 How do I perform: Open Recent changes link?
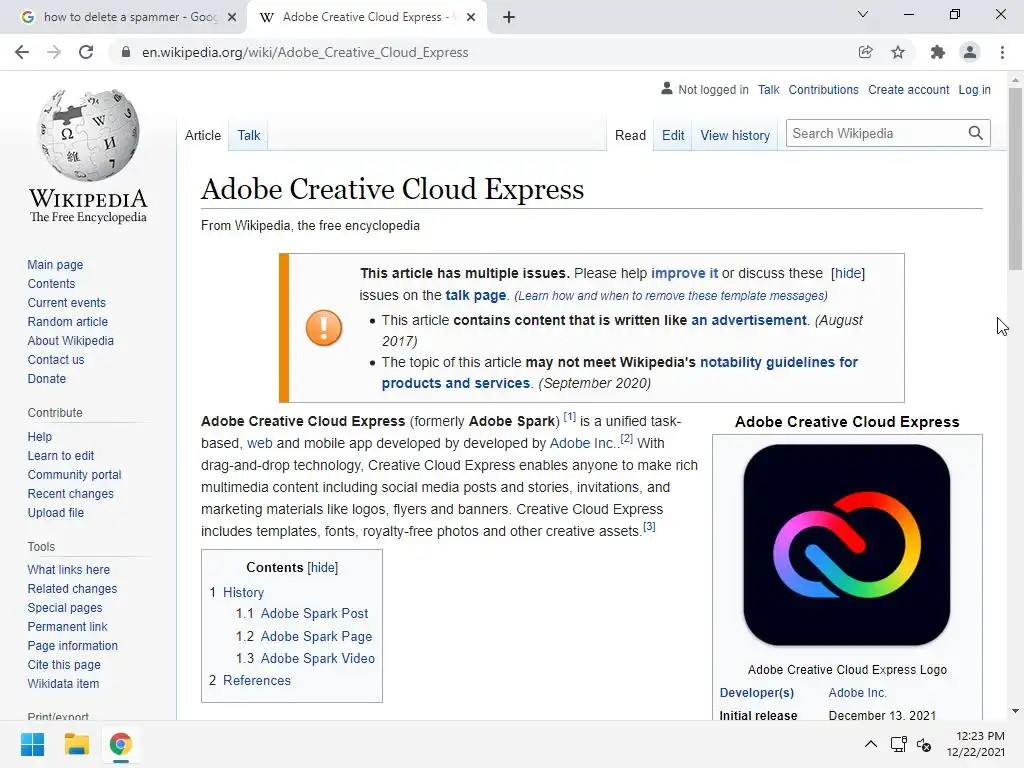pos(71,494)
